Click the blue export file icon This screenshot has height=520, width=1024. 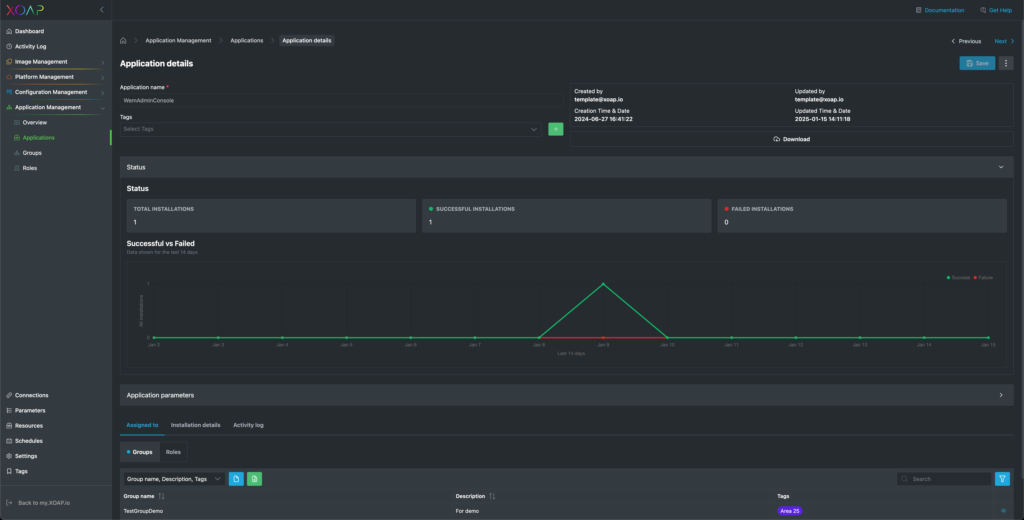pos(236,479)
